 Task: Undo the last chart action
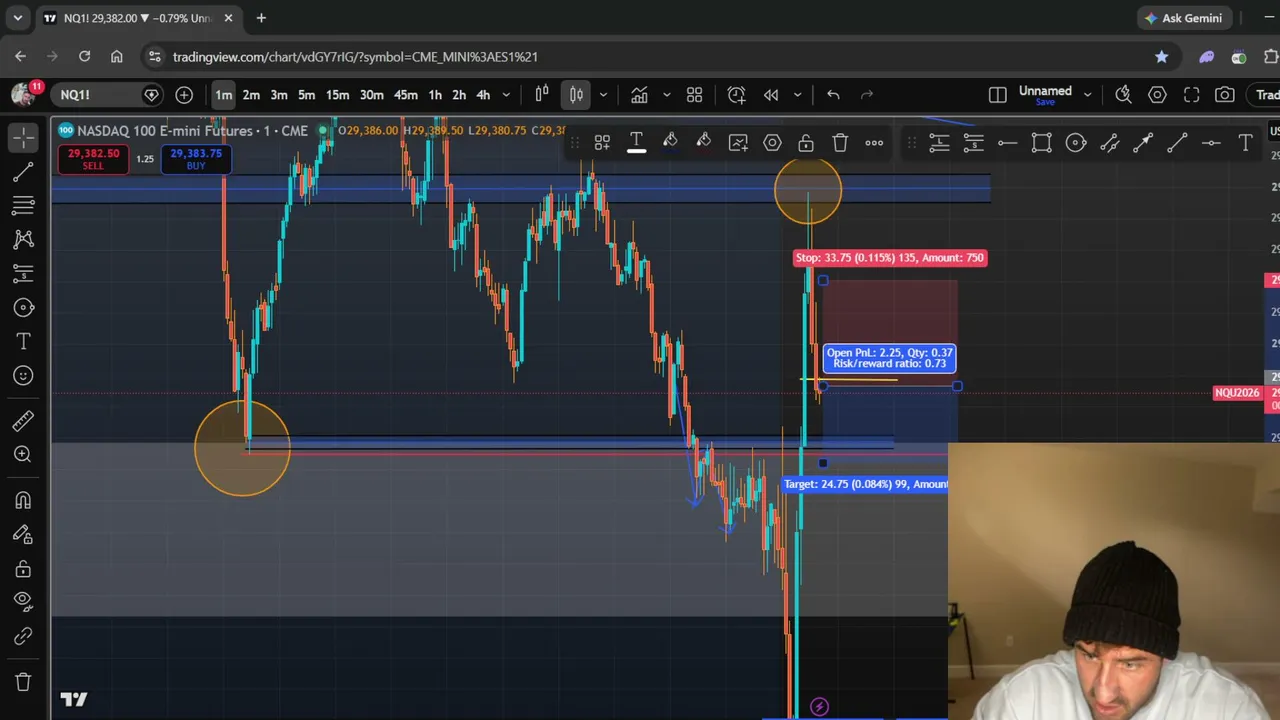click(x=833, y=95)
